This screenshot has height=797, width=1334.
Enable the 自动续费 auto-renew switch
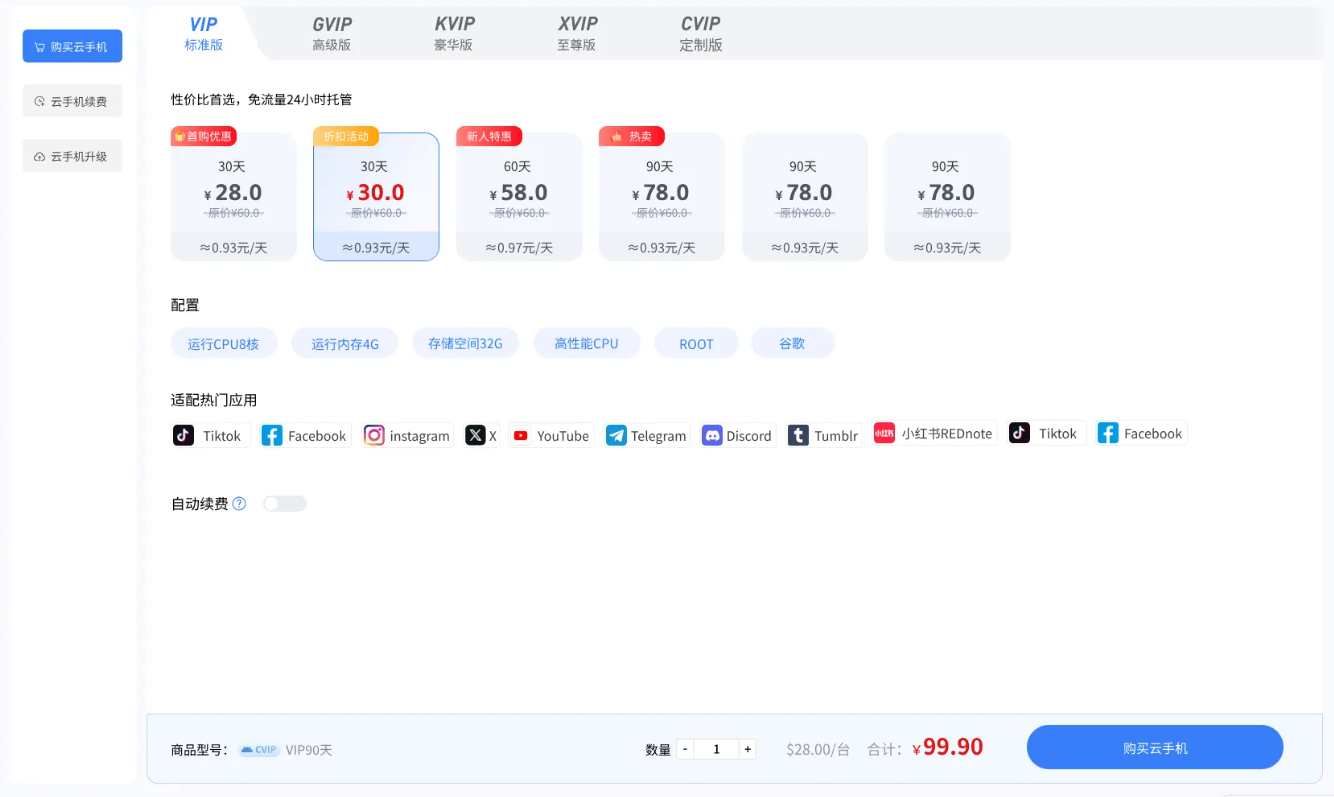(x=285, y=504)
